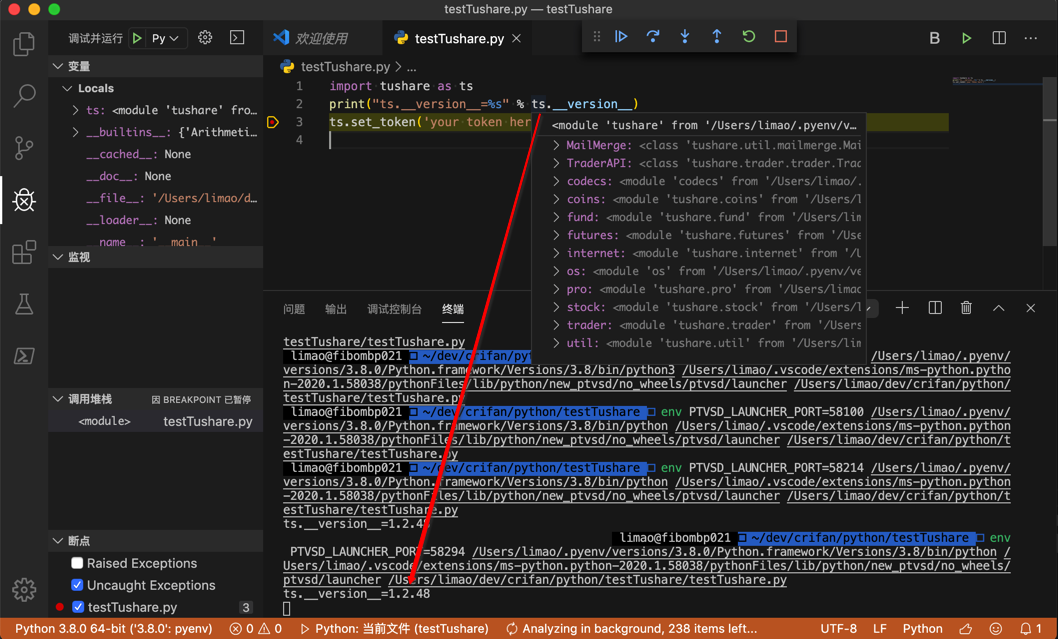Enable Raised Exceptions breakpoint
This screenshot has width=1058, height=639.
click(x=77, y=563)
